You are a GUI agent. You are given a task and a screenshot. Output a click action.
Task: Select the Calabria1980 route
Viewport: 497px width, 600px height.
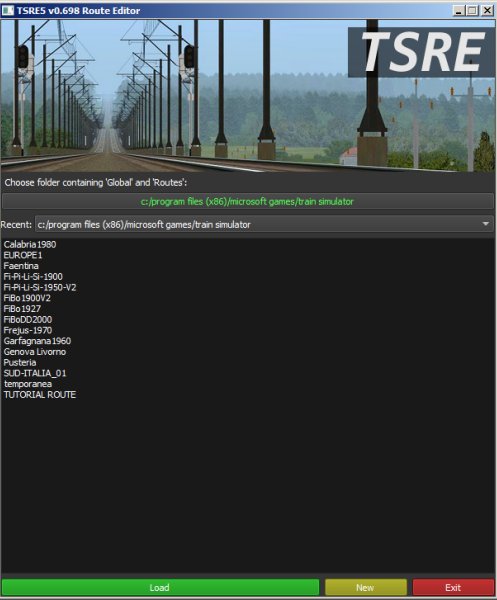point(30,244)
